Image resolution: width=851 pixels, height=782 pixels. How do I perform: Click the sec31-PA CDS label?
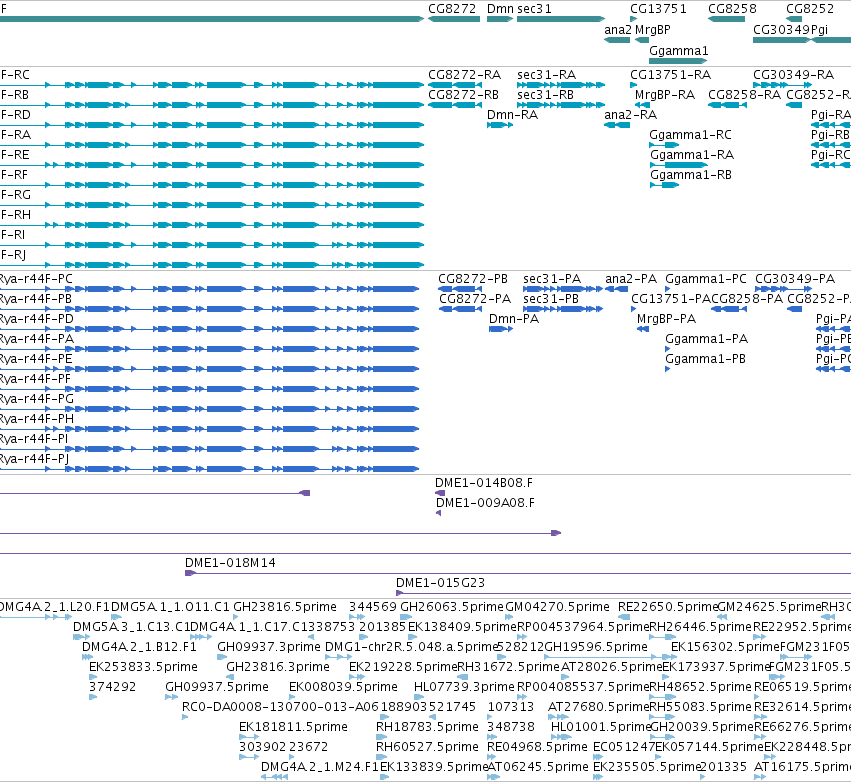pyautogui.click(x=552, y=278)
